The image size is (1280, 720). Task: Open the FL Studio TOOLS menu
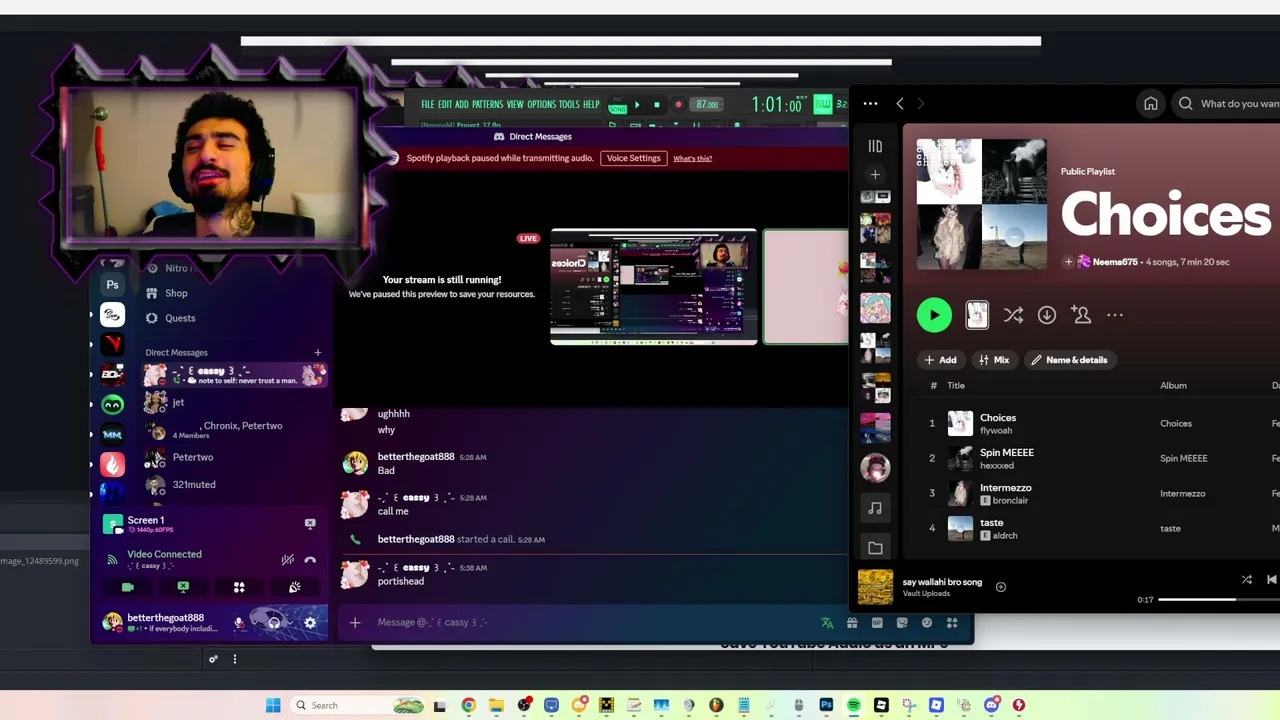569,104
